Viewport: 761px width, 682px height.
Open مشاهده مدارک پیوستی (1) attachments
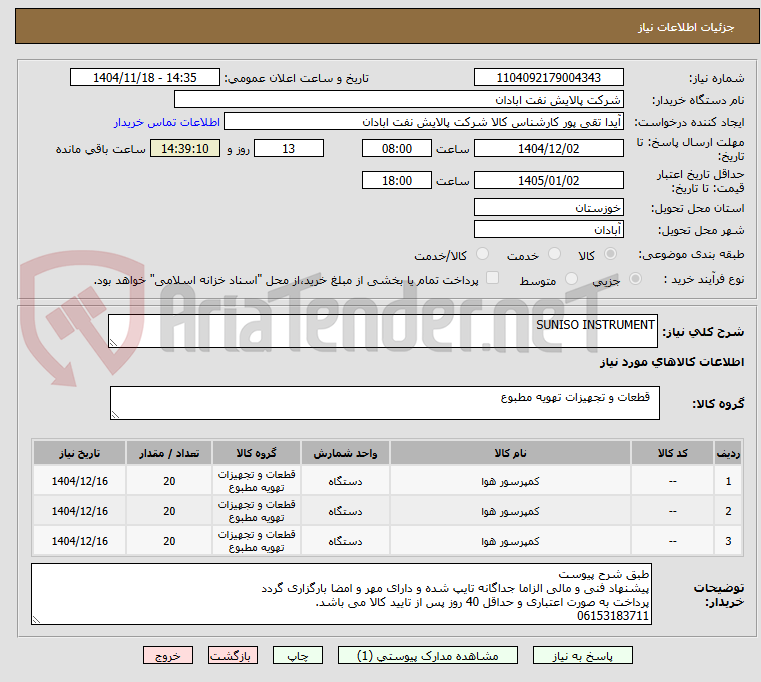(428, 655)
